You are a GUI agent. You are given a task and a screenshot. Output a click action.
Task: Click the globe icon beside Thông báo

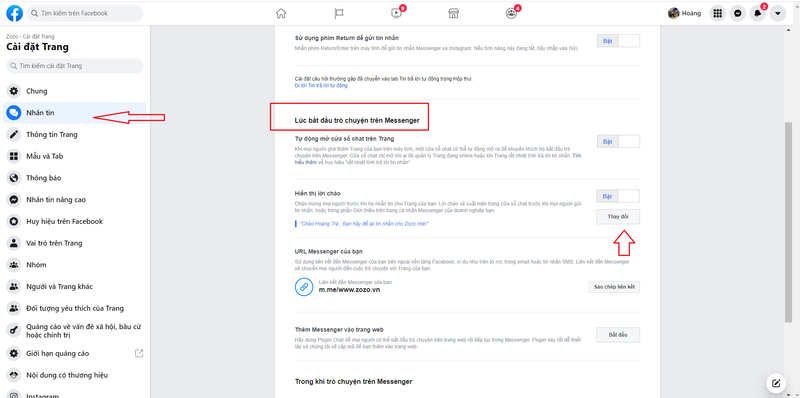pos(14,178)
